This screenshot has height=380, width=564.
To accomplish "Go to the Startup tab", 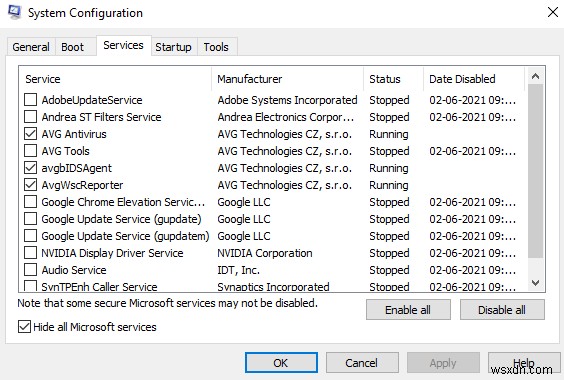I will 173,47.
